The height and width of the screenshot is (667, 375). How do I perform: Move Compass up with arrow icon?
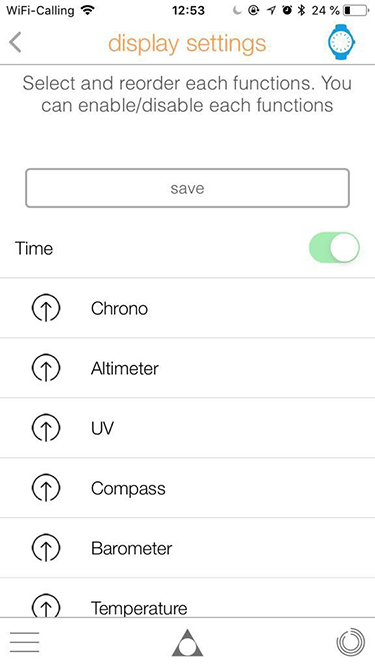[x=46, y=488]
